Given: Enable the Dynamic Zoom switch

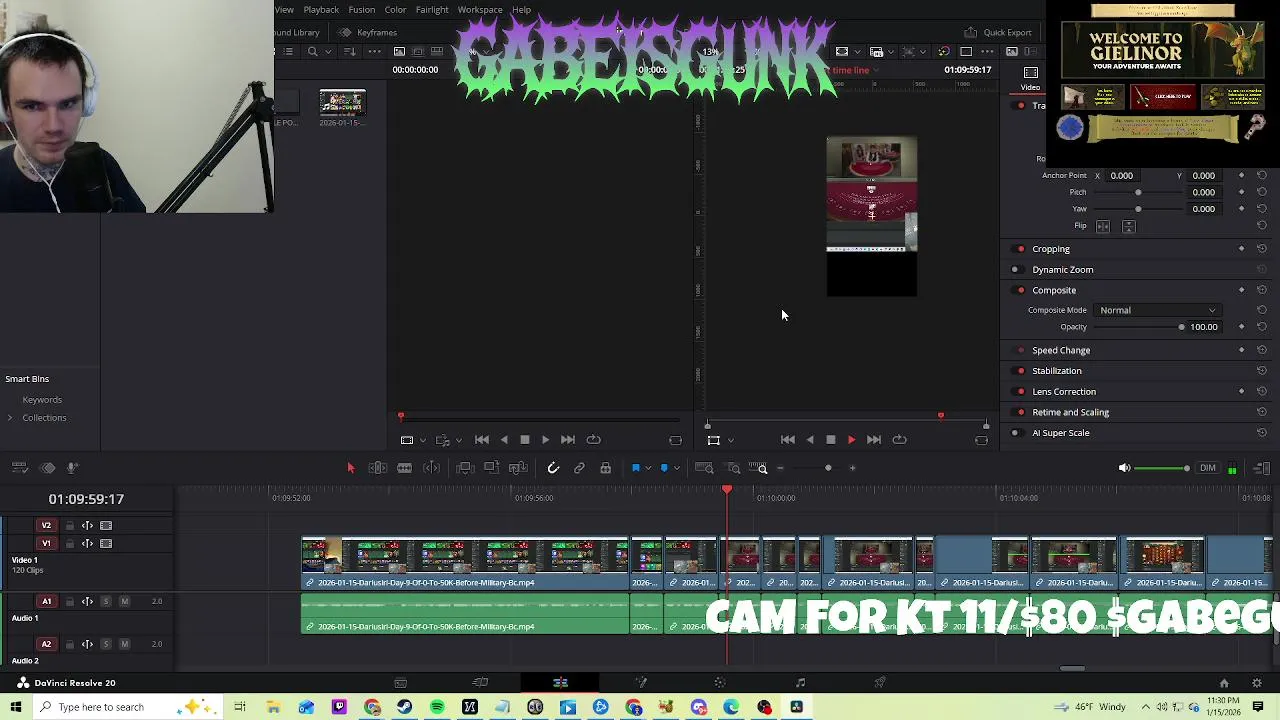Looking at the screenshot, I should tap(1016, 270).
